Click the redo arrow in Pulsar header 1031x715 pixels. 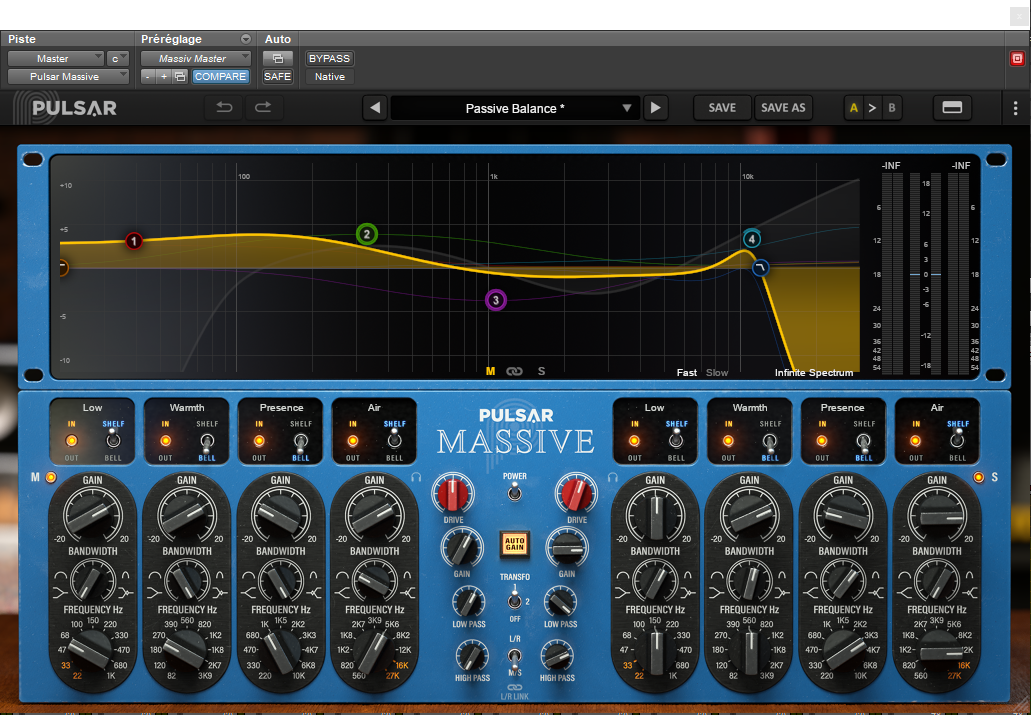pos(264,108)
